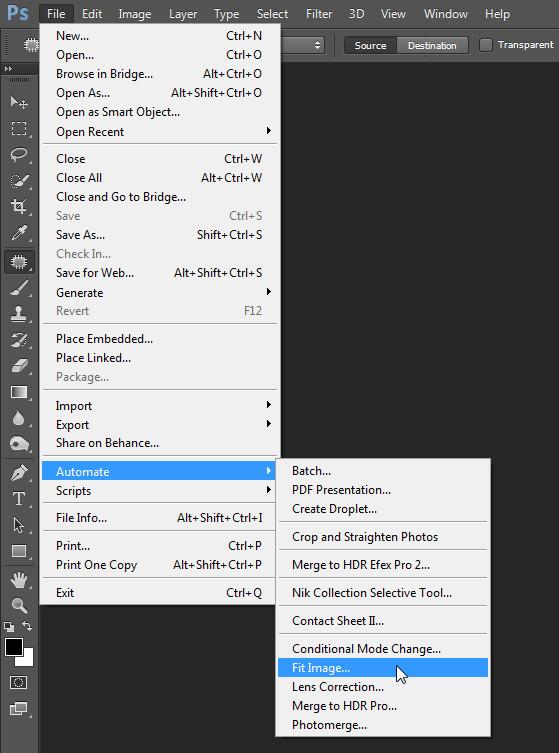Expand the tools panel double arrows
559x753 pixels.
tap(8, 69)
